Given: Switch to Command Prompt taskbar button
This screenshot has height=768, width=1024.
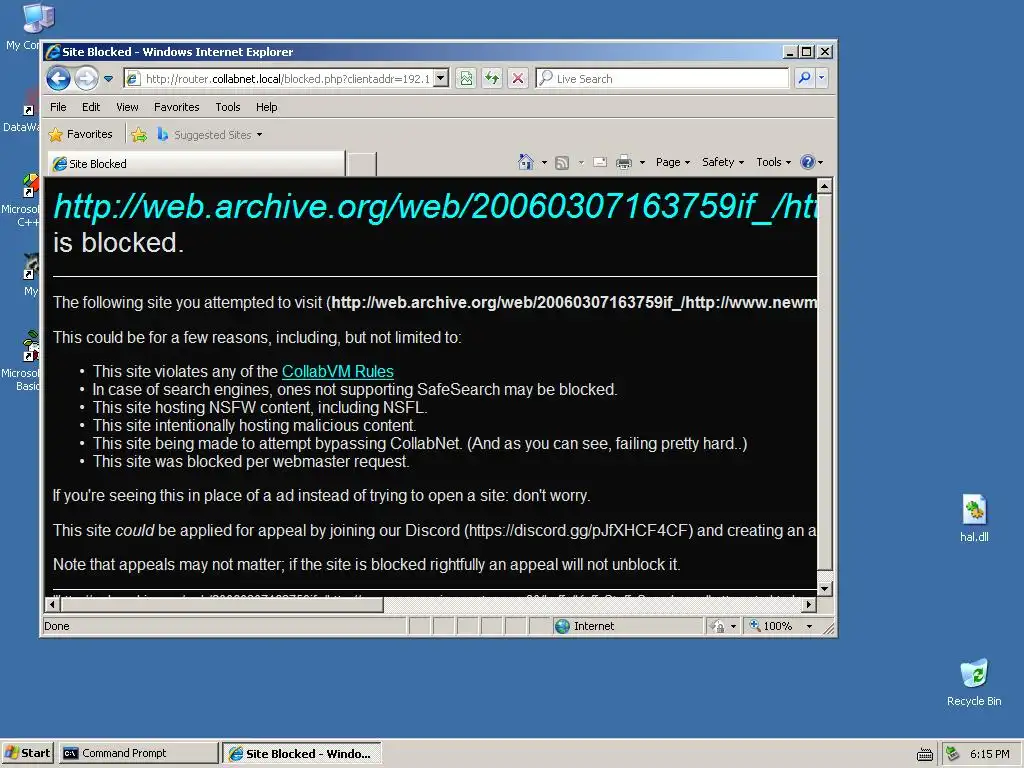Looking at the screenshot, I should pyautogui.click(x=138, y=753).
